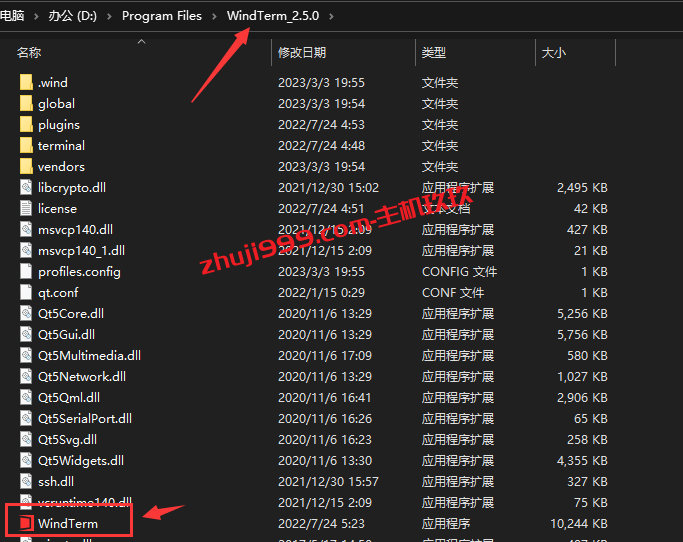Select the terminal folder icon
Screen dimensions: 683x542
coord(26,146)
